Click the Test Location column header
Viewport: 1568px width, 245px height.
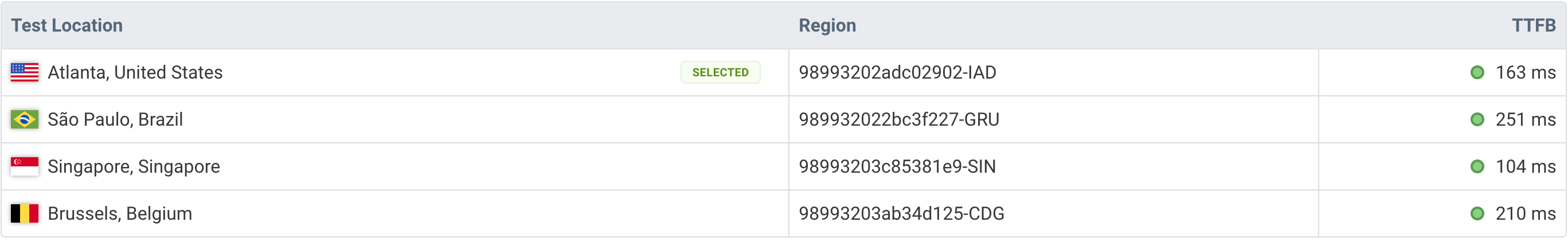pyautogui.click(x=67, y=26)
